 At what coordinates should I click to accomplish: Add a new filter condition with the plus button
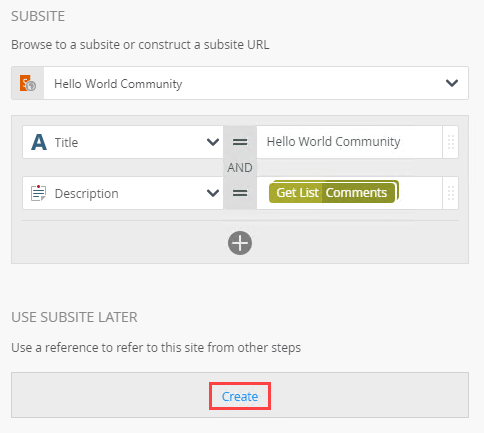(240, 243)
